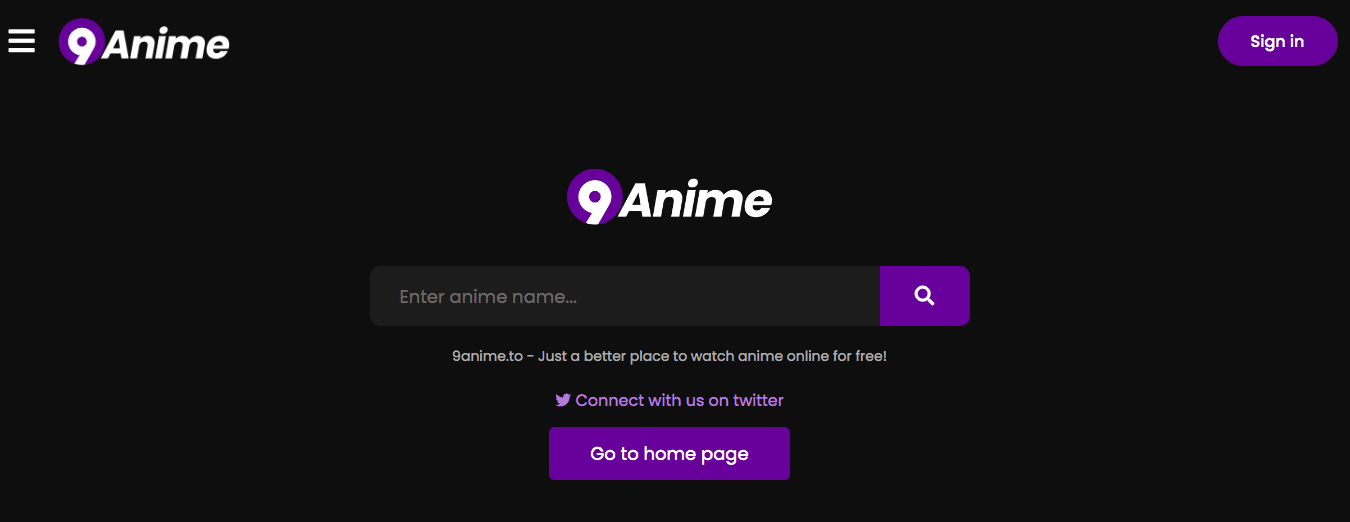Click the word twitter in the connect link
Image resolution: width=1350 pixels, height=522 pixels.
pos(758,400)
